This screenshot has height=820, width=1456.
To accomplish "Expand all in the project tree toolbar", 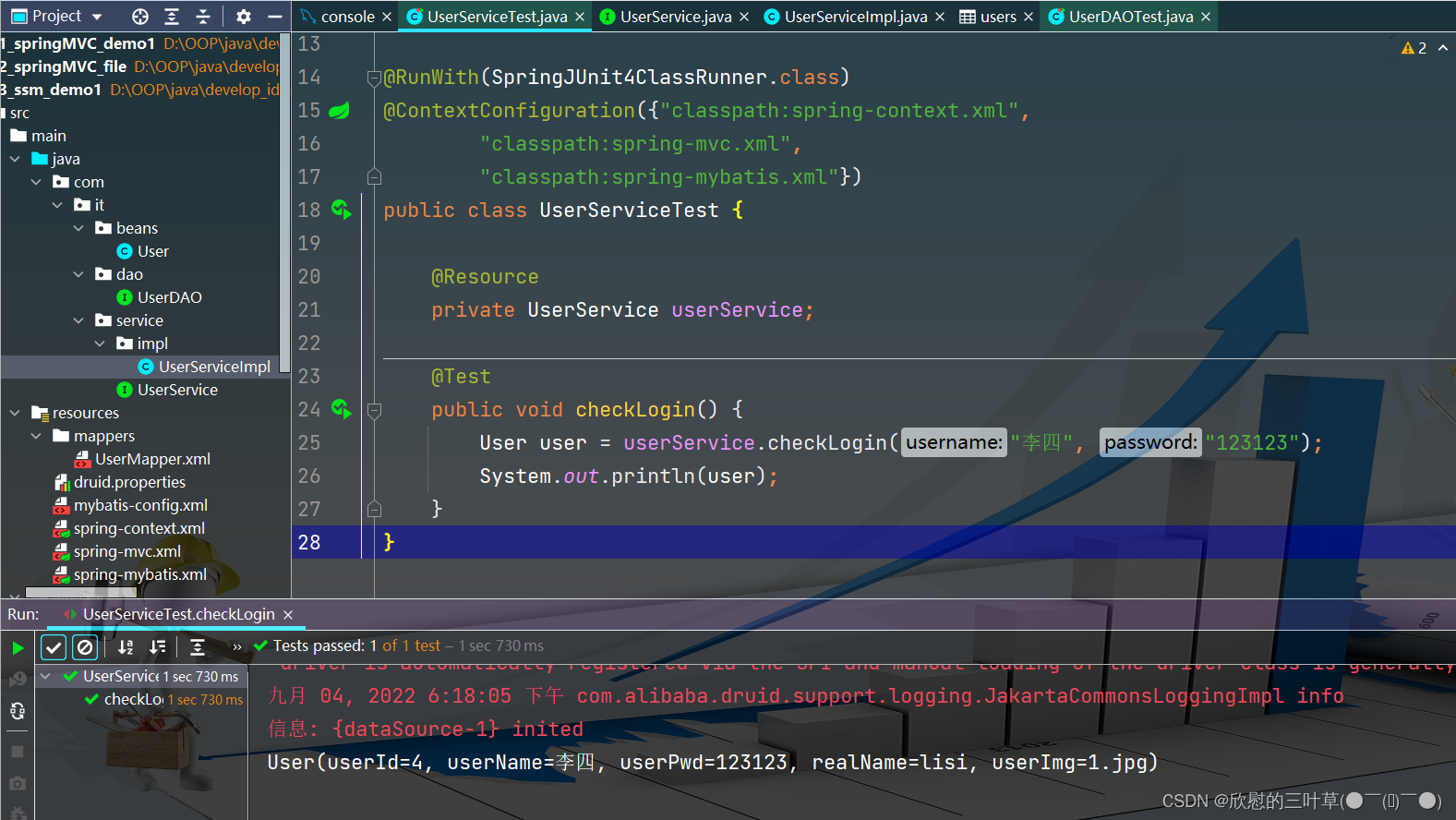I will click(172, 16).
